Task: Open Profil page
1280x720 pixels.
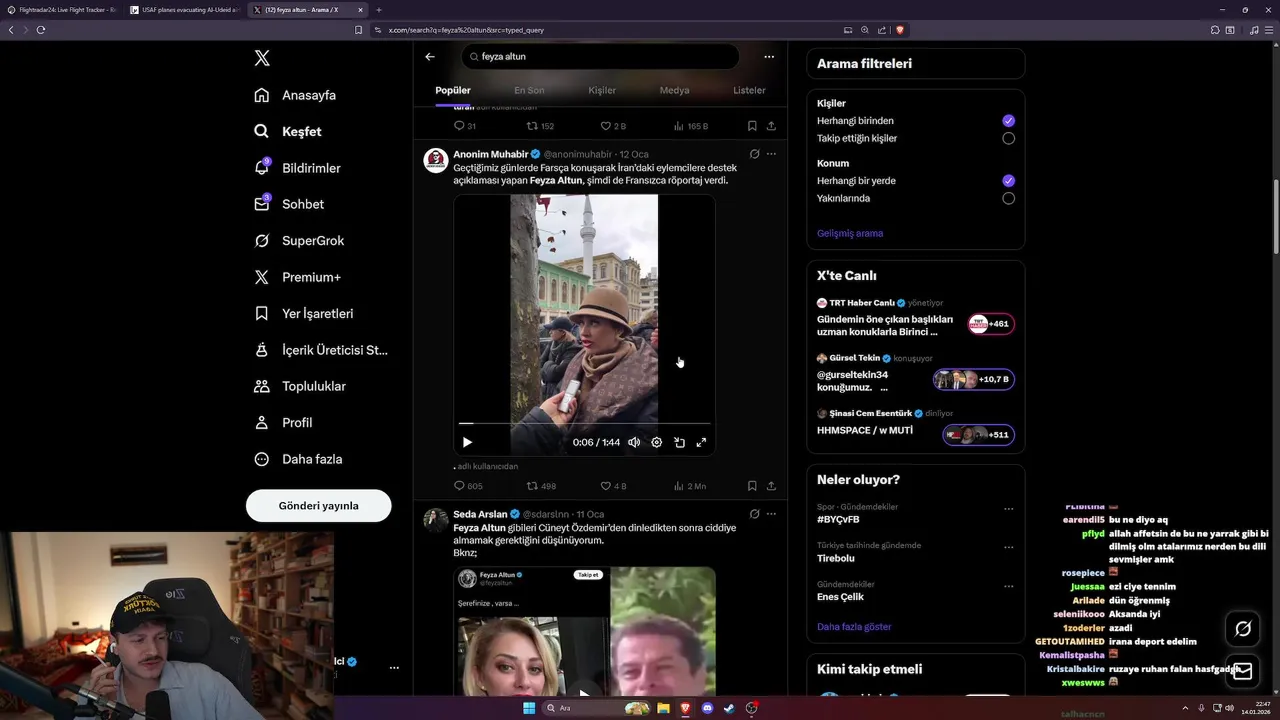Action: click(x=283, y=423)
